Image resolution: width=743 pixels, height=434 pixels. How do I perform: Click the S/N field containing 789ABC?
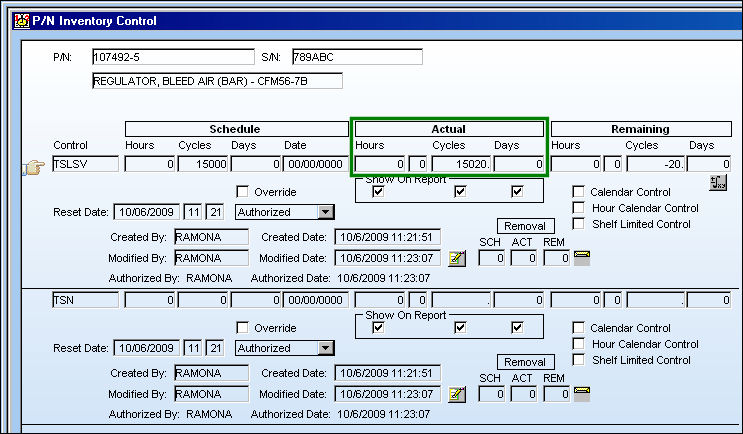[357, 57]
